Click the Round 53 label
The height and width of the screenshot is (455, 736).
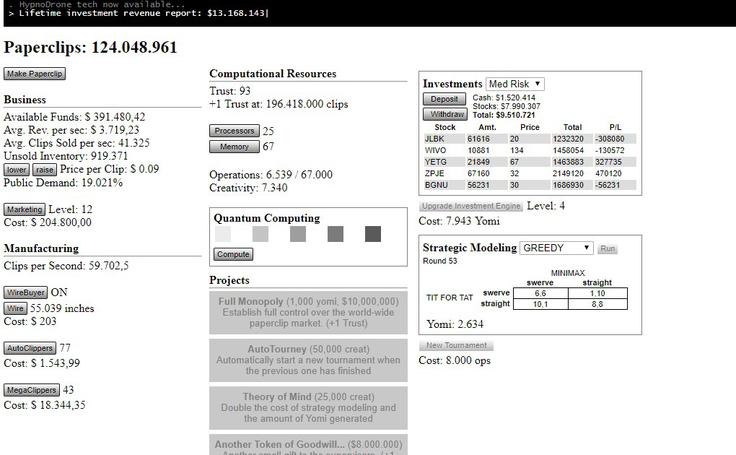(x=440, y=261)
